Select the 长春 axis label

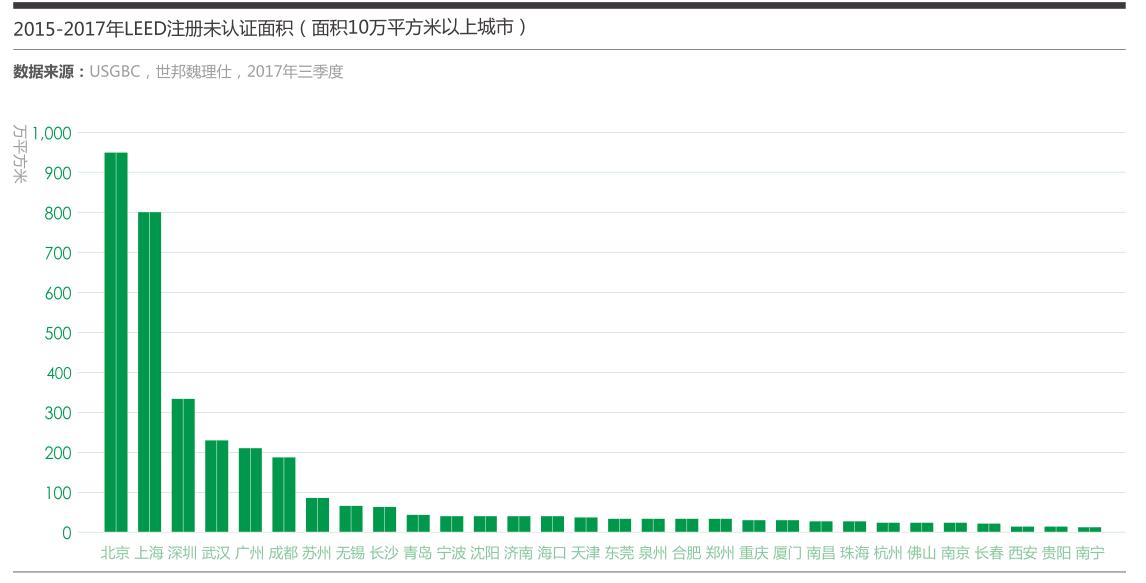[x=989, y=553]
